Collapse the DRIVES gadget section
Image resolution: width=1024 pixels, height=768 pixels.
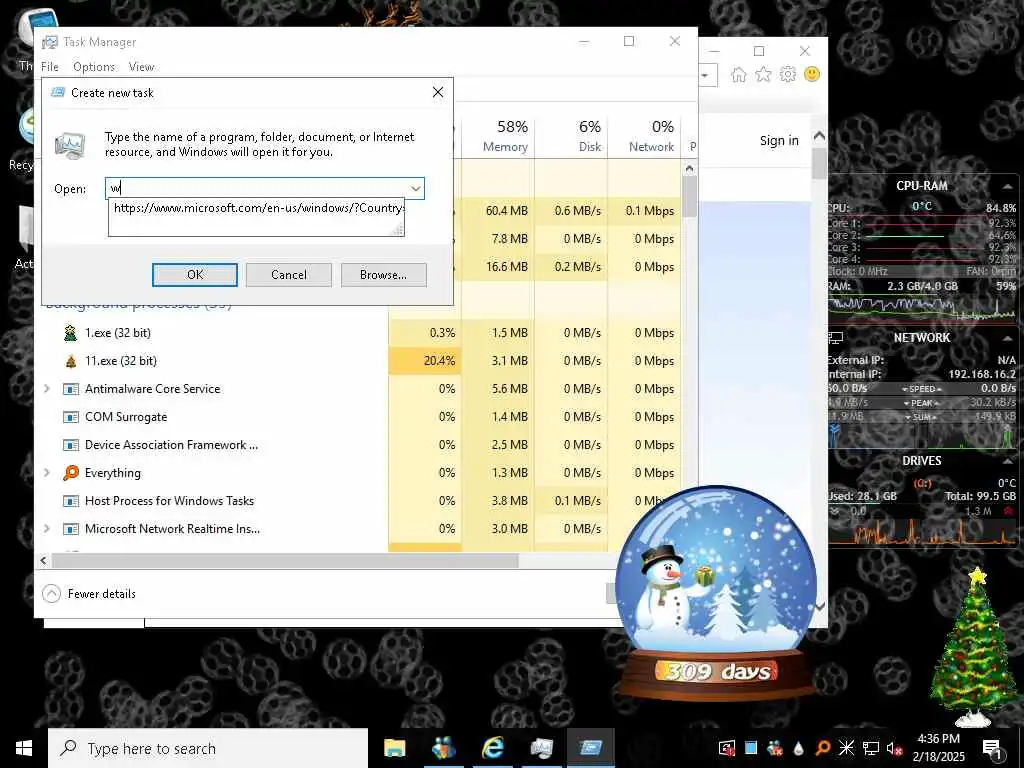pos(1008,460)
